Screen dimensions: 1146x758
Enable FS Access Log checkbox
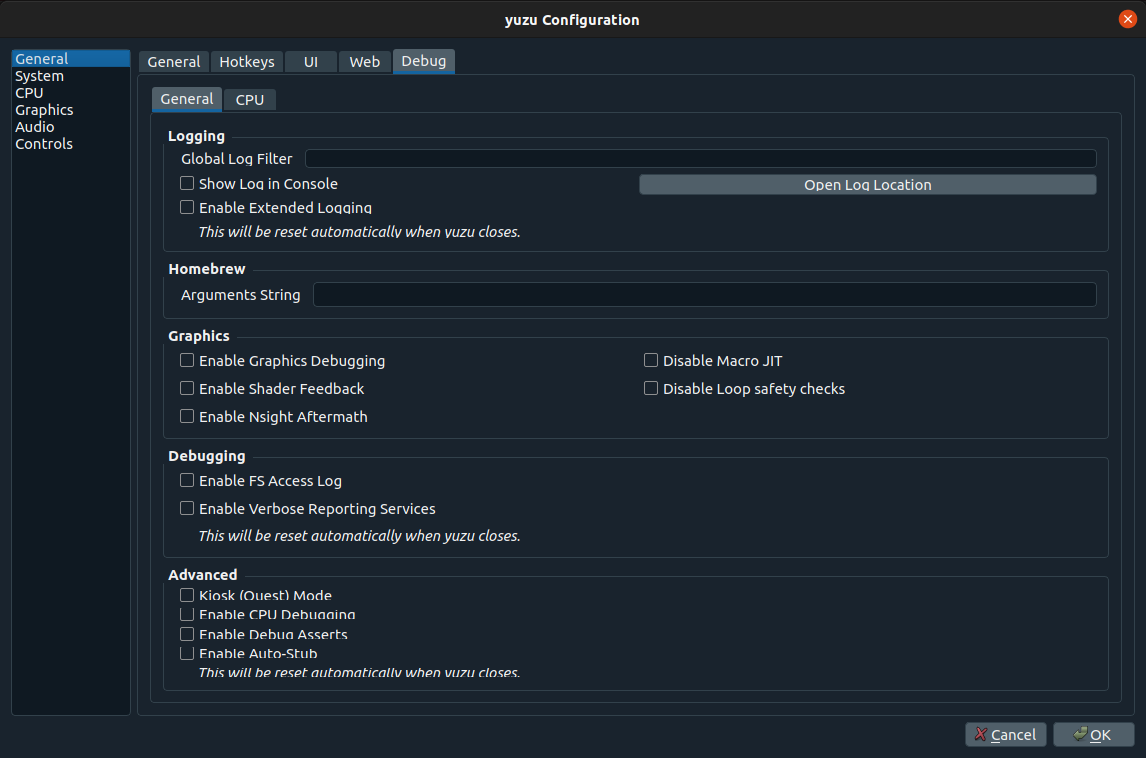coord(187,481)
